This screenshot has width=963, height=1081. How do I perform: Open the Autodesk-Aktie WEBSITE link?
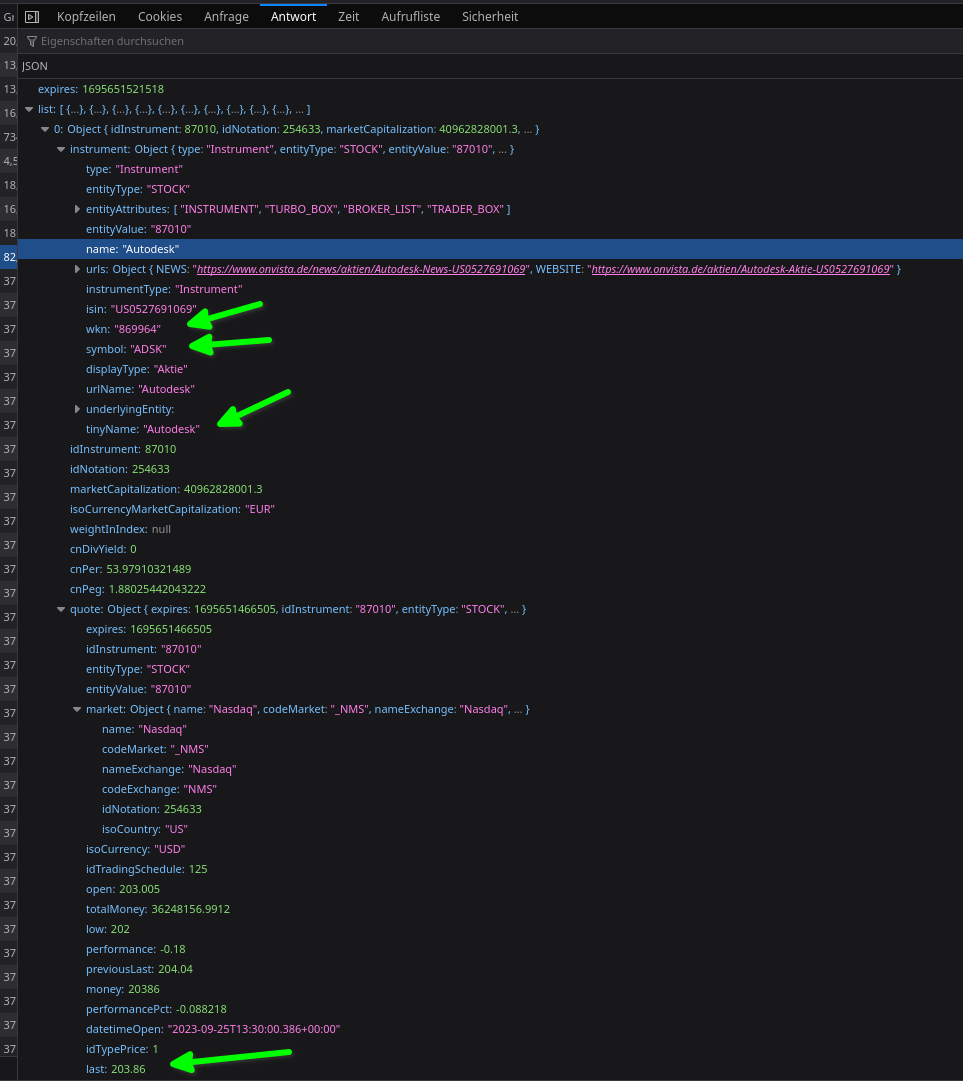click(x=740, y=269)
